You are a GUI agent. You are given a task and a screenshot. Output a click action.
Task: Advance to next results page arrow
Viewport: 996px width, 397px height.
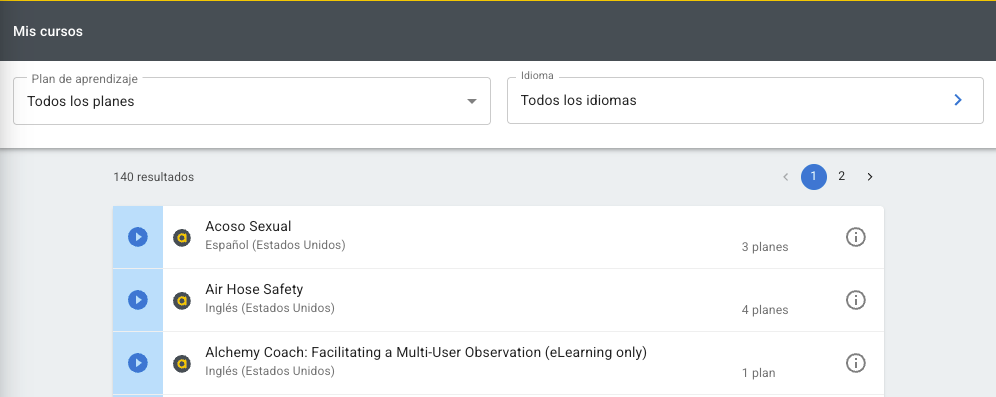tap(870, 177)
